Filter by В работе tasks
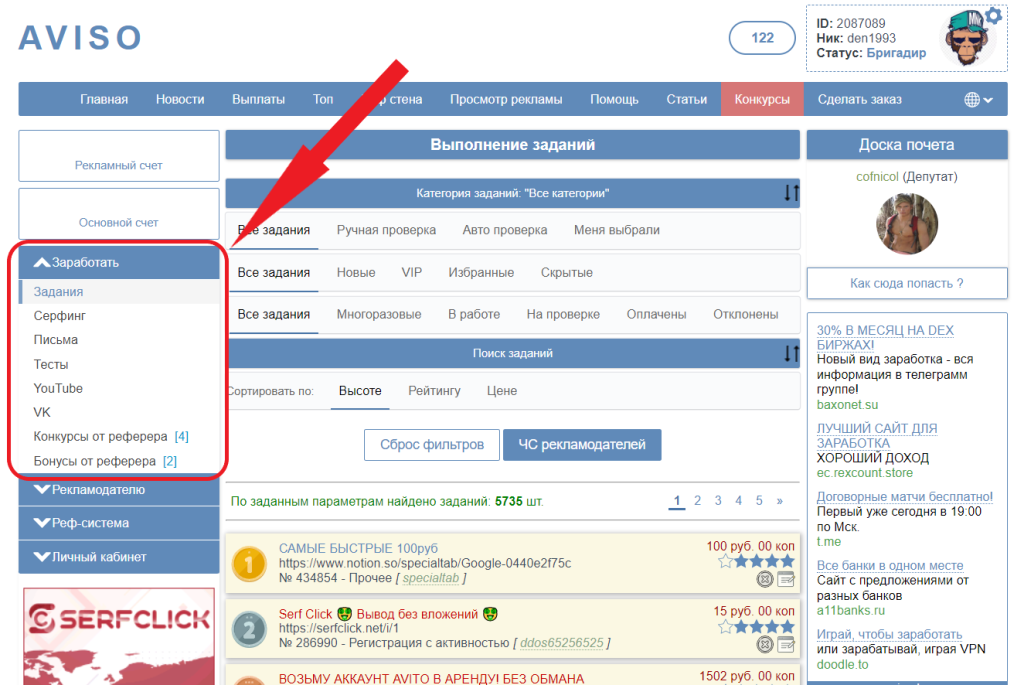 pos(474,314)
